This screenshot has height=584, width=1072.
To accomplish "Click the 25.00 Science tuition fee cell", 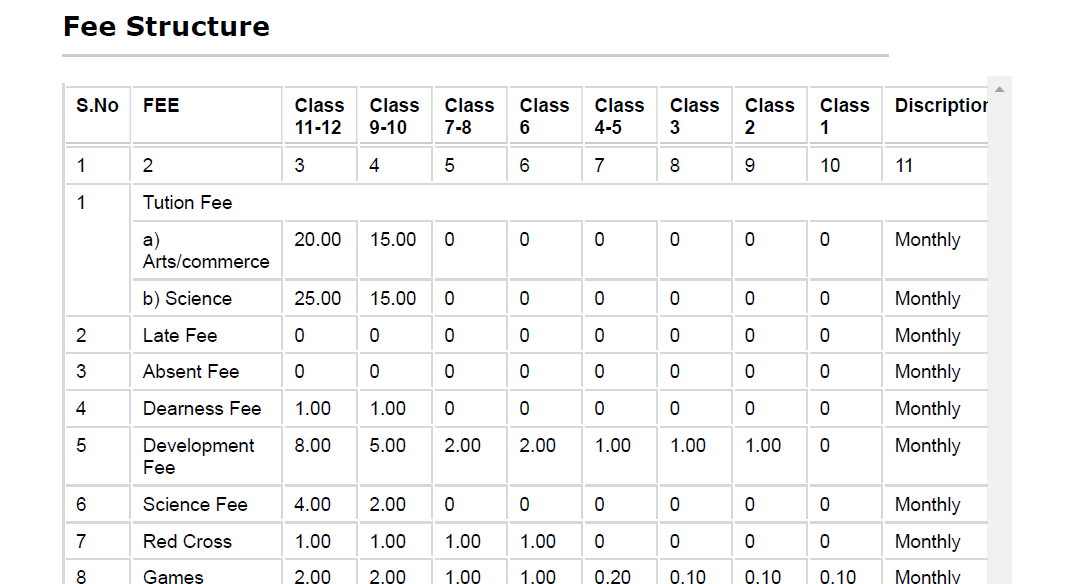I will [318, 299].
